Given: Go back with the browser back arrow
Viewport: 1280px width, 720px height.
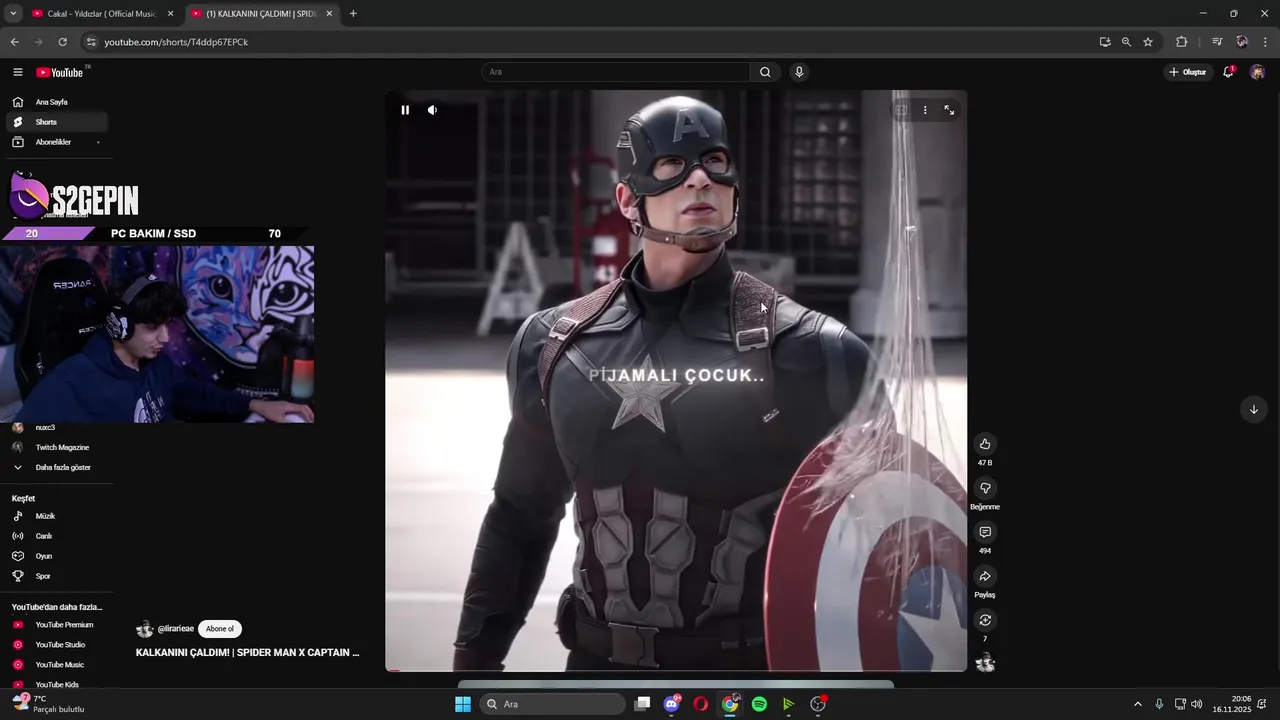Looking at the screenshot, I should tap(14, 42).
